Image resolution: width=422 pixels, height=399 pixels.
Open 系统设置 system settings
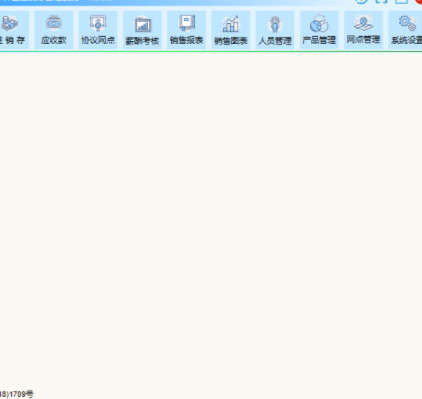[x=405, y=30]
